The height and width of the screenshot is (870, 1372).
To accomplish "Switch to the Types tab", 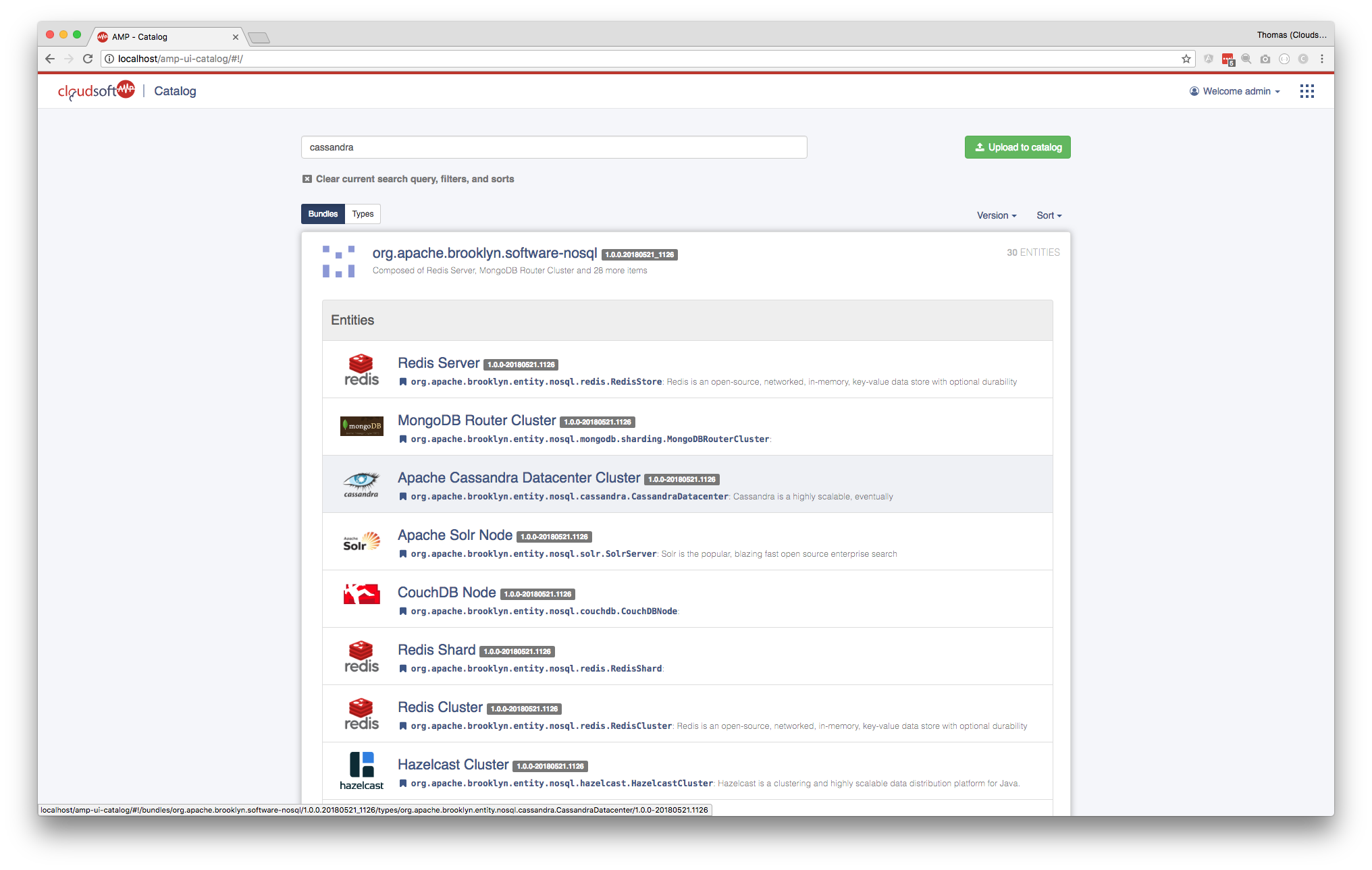I will pos(363,214).
